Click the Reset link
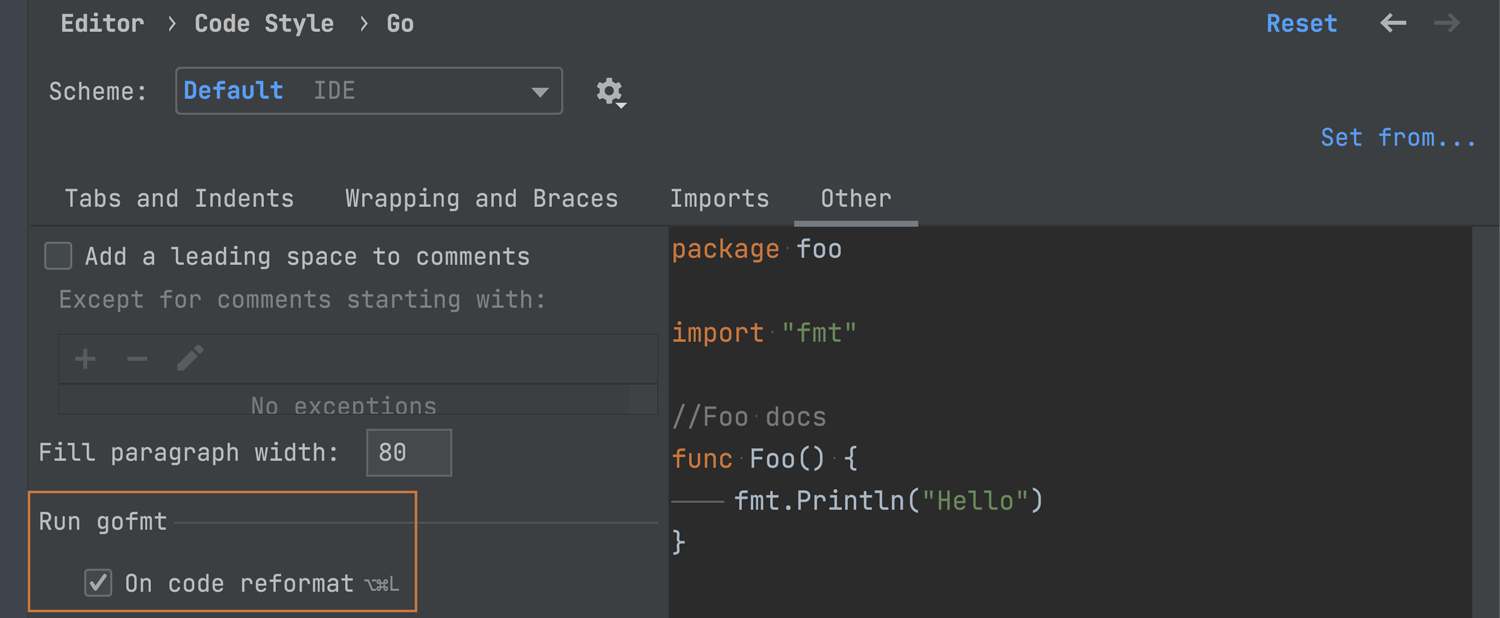This screenshot has height=618, width=1500. click(x=1301, y=24)
